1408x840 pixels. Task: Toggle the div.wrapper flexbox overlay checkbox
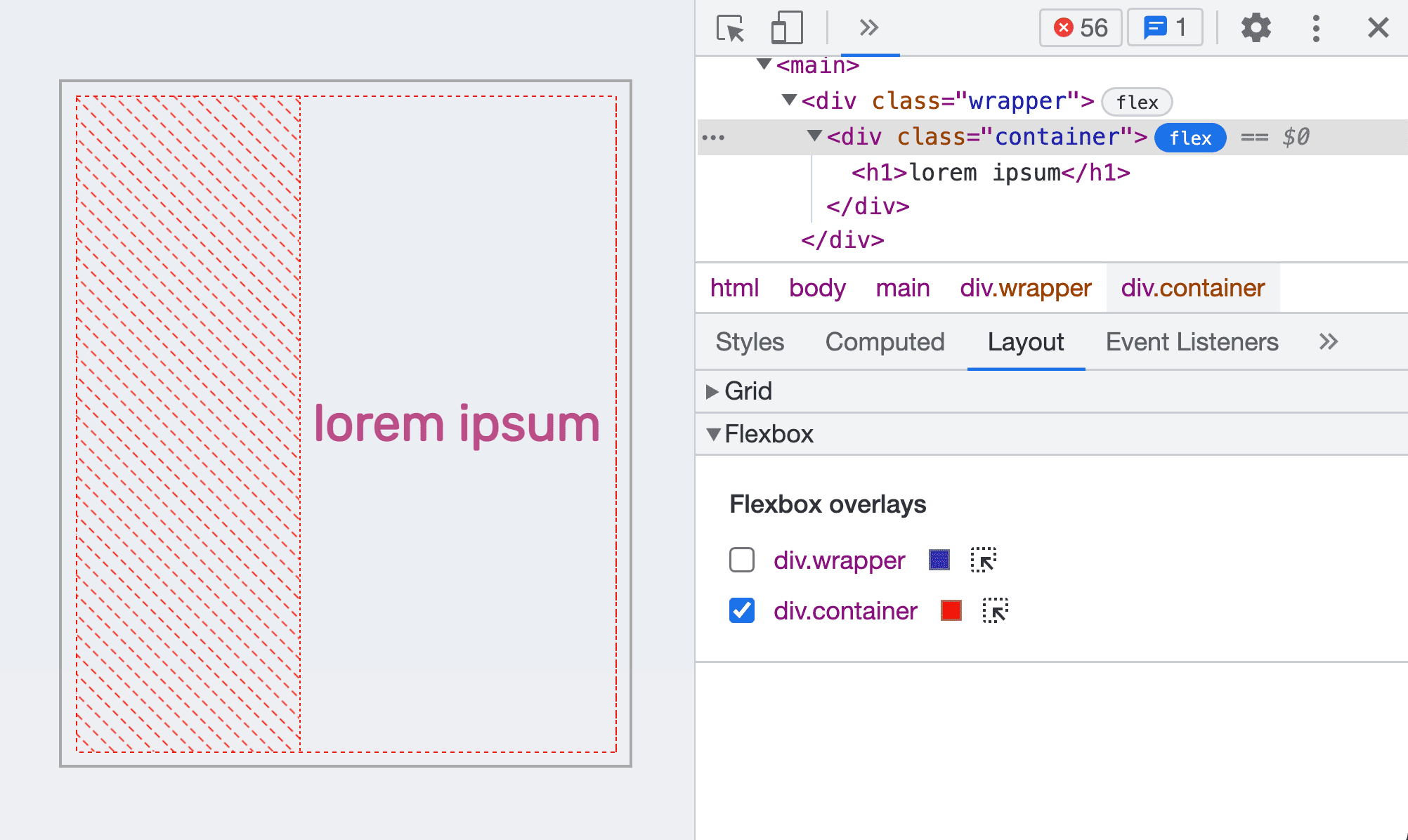click(x=740, y=559)
